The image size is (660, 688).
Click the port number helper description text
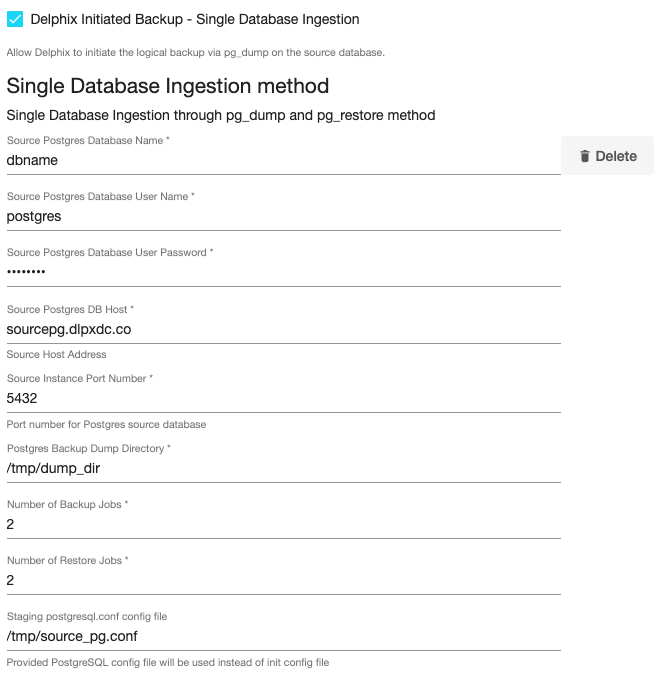106,424
